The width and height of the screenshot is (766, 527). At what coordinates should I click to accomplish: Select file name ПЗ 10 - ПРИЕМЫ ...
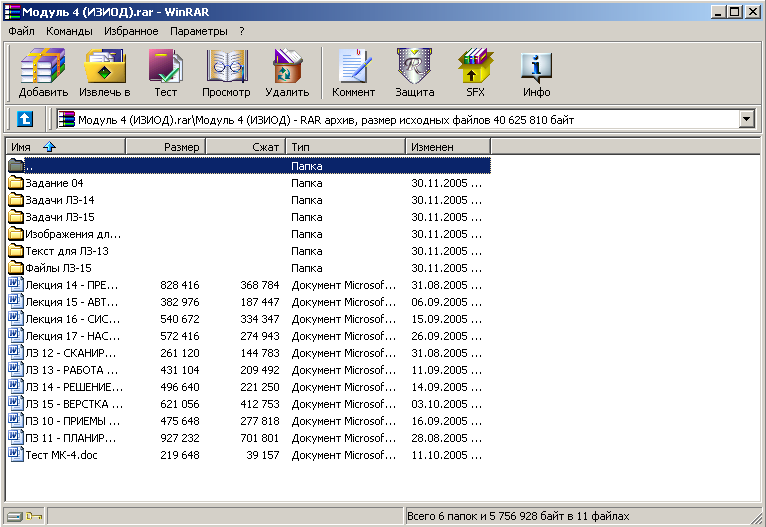[72, 421]
